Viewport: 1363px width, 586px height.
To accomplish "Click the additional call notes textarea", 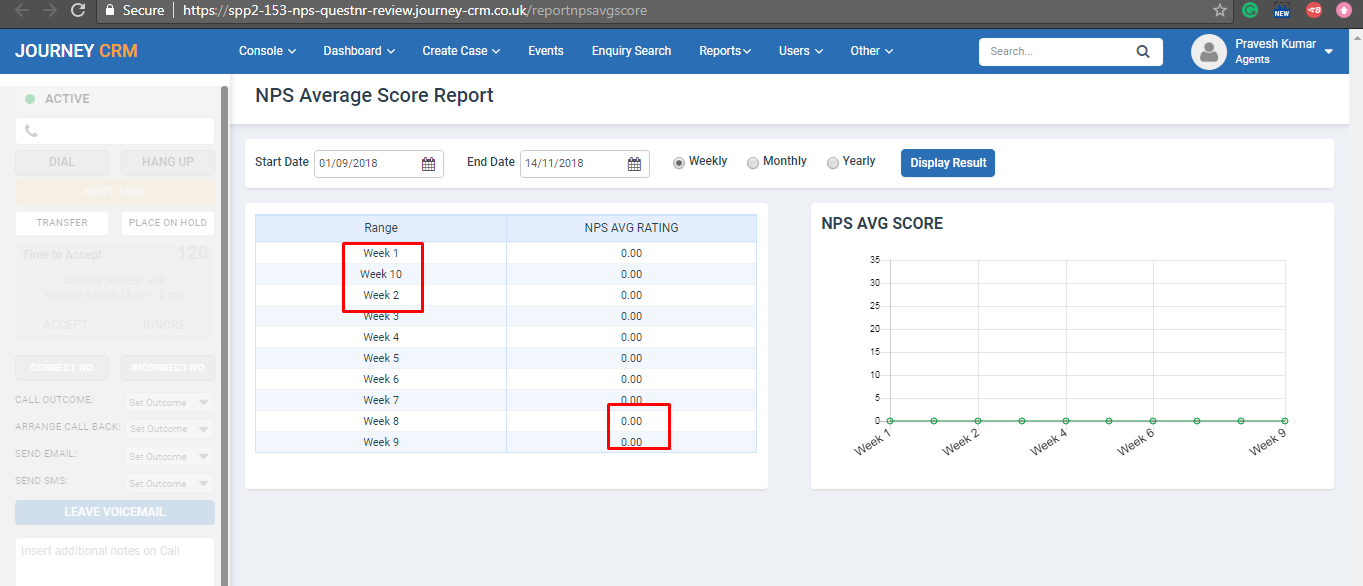I will 115,562.
